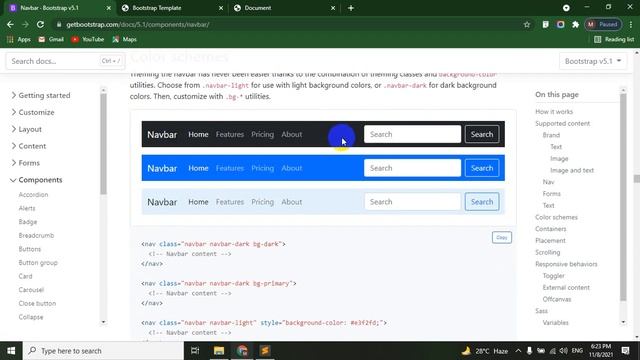
Task: Open Task View from the taskbar
Action: click(195, 351)
